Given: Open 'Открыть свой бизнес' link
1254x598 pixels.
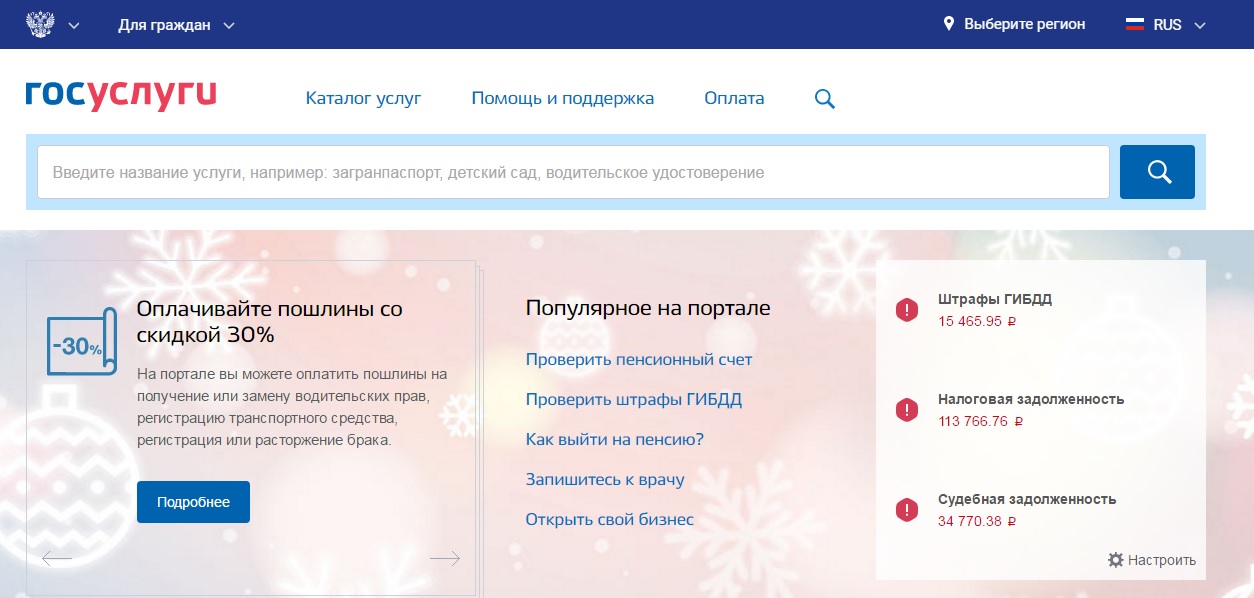Looking at the screenshot, I should pyautogui.click(x=610, y=519).
